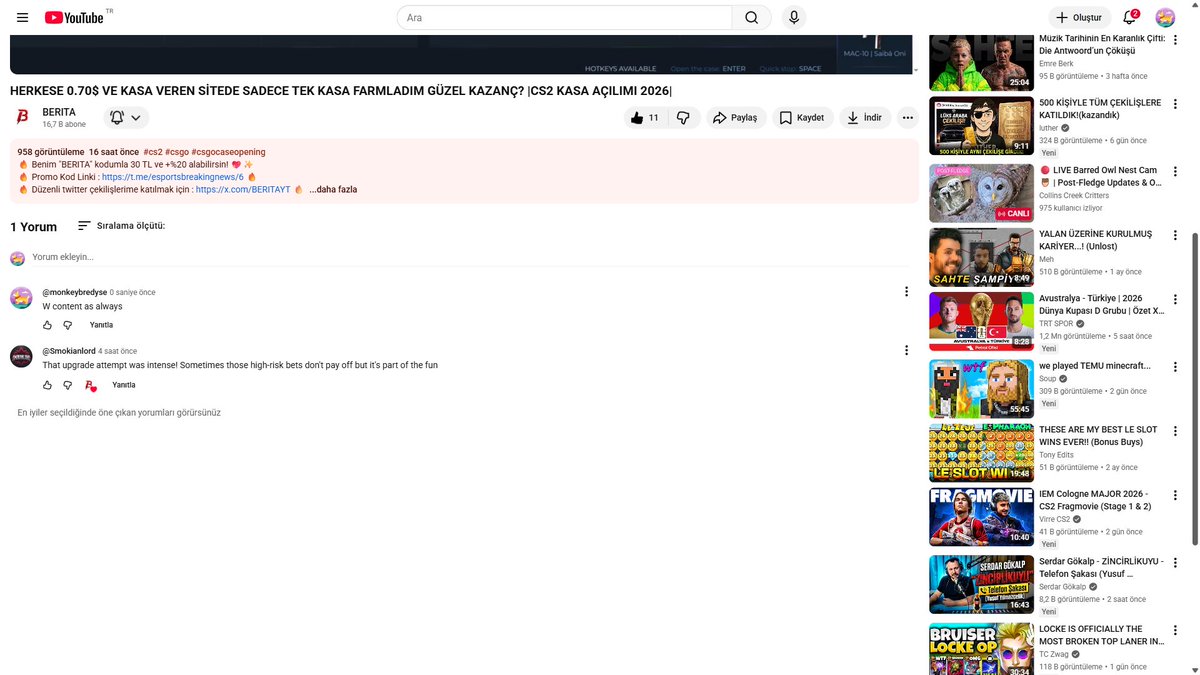
Task: Open menu for TEMU minecraft video
Action: tap(1174, 367)
